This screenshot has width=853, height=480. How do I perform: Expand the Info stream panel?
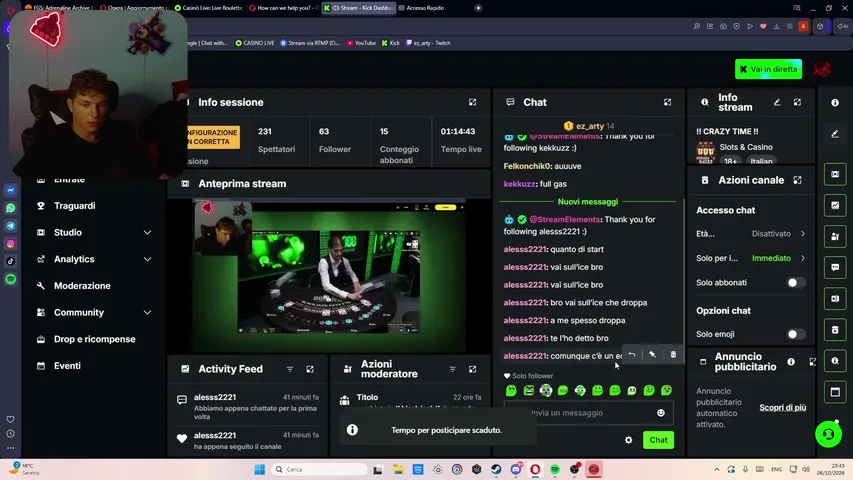[797, 102]
